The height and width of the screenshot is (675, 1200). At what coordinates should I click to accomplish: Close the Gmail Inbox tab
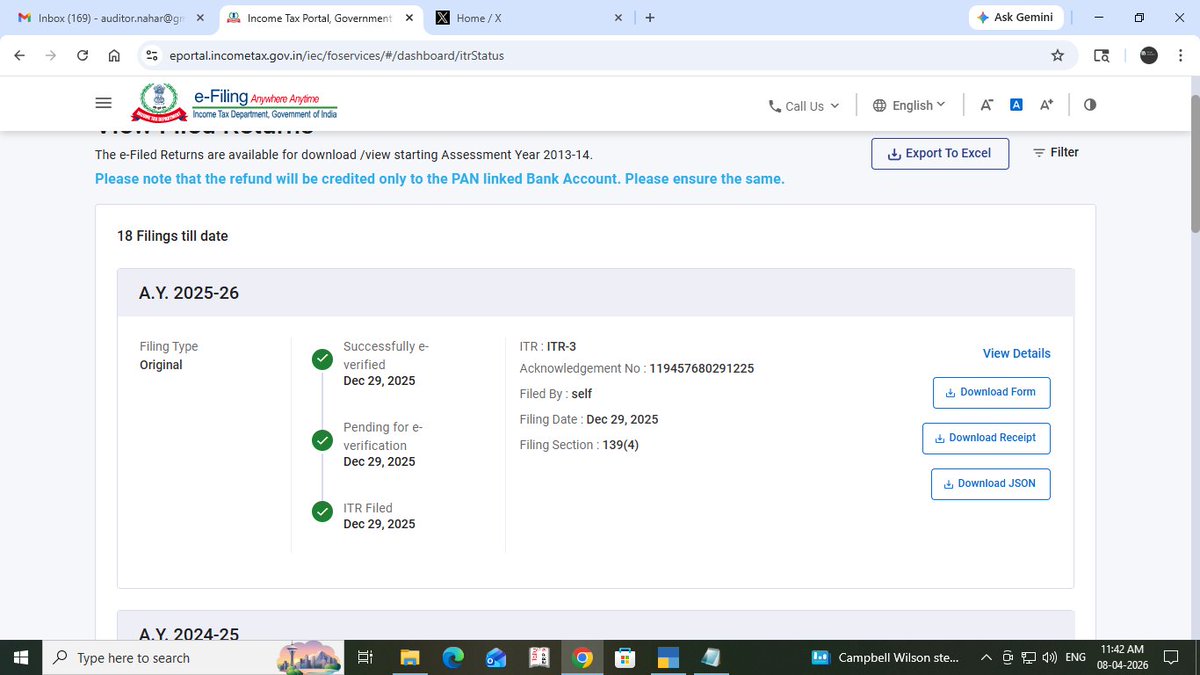[200, 18]
